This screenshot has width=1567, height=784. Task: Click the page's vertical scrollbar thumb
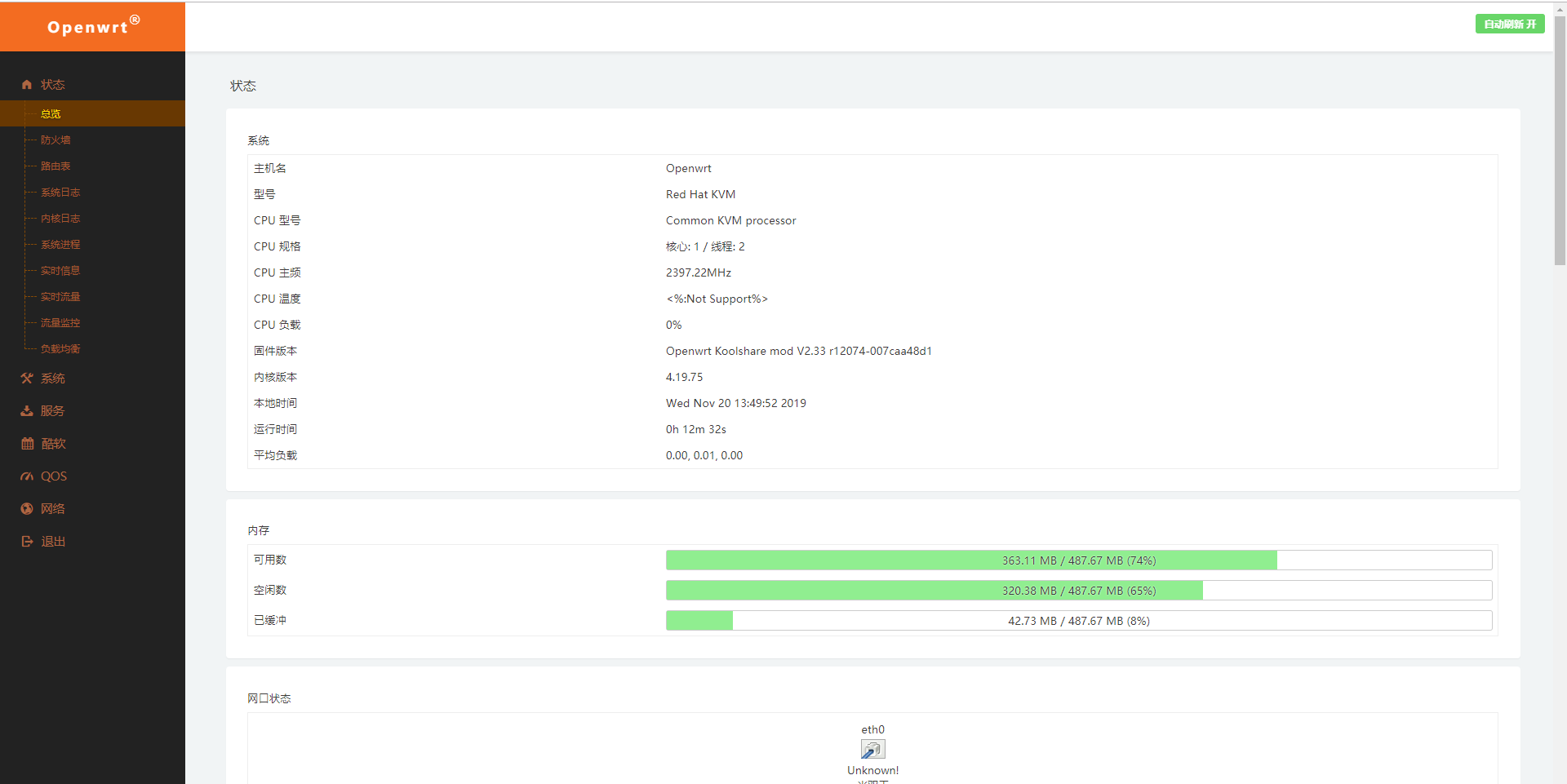[1560, 139]
